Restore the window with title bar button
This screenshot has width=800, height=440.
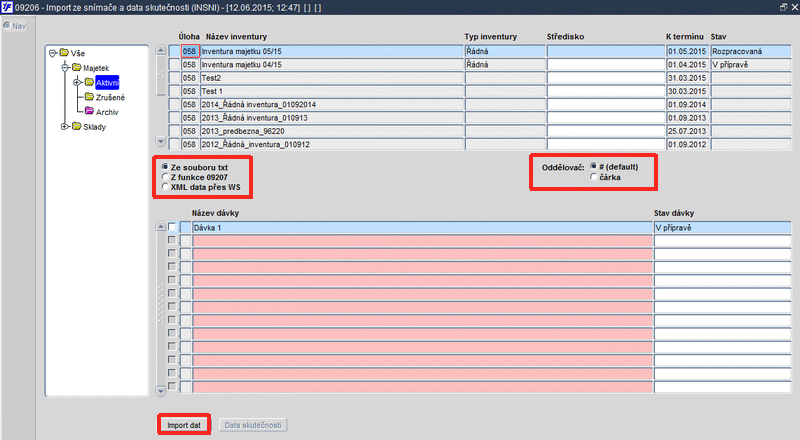pyautogui.click(x=783, y=7)
